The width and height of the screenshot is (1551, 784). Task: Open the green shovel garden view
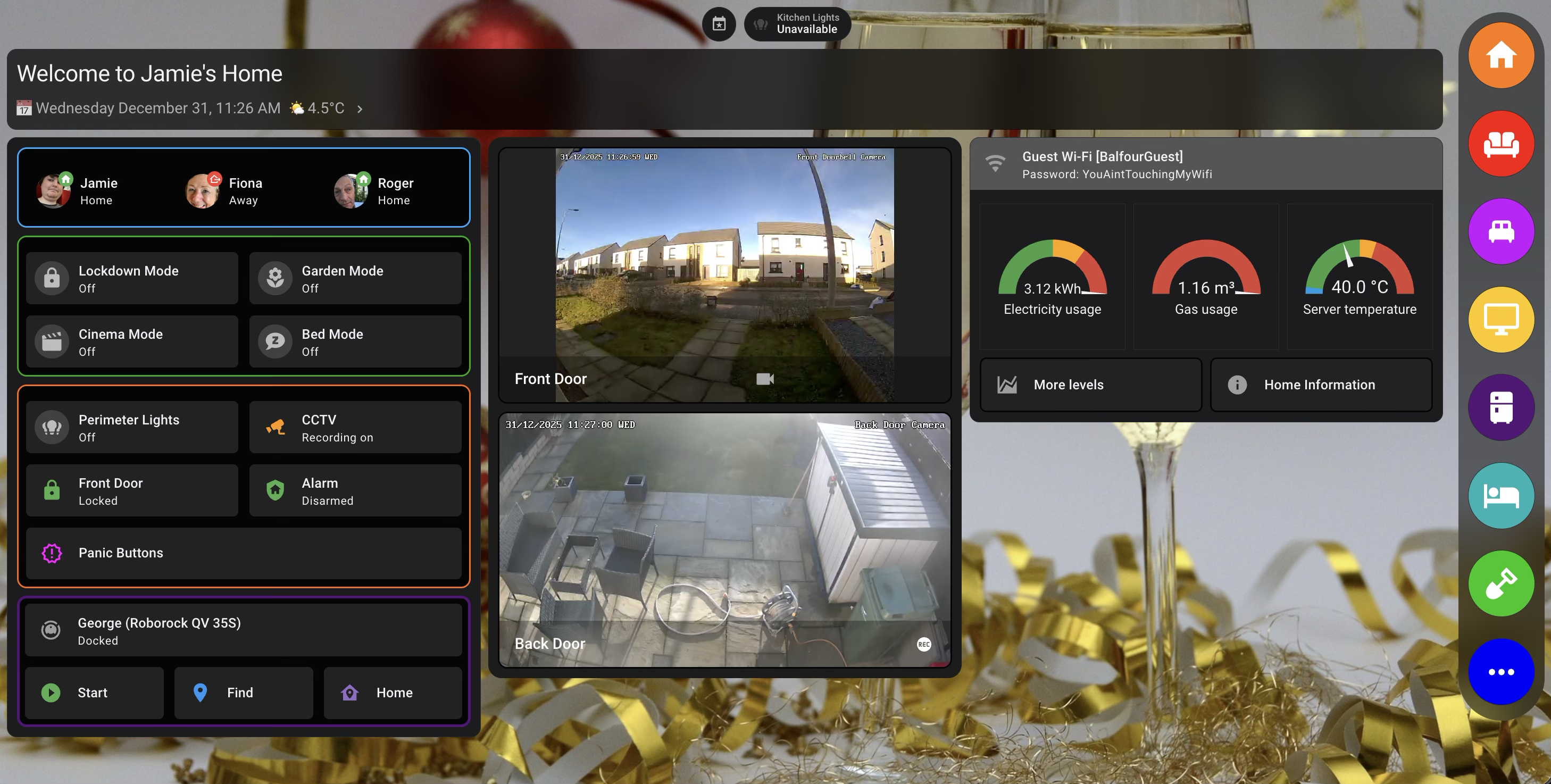[x=1500, y=583]
